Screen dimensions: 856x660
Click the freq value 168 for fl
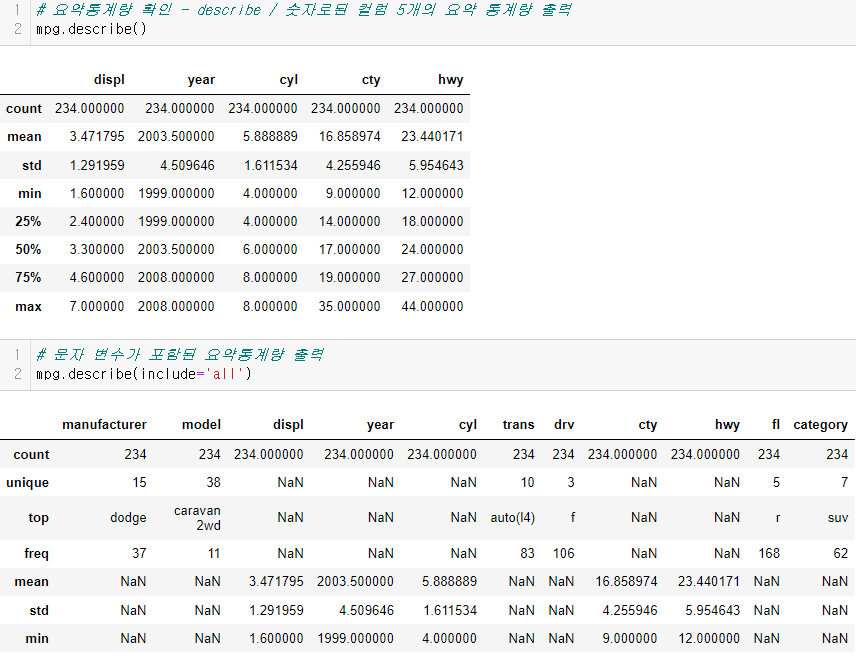[x=769, y=554]
